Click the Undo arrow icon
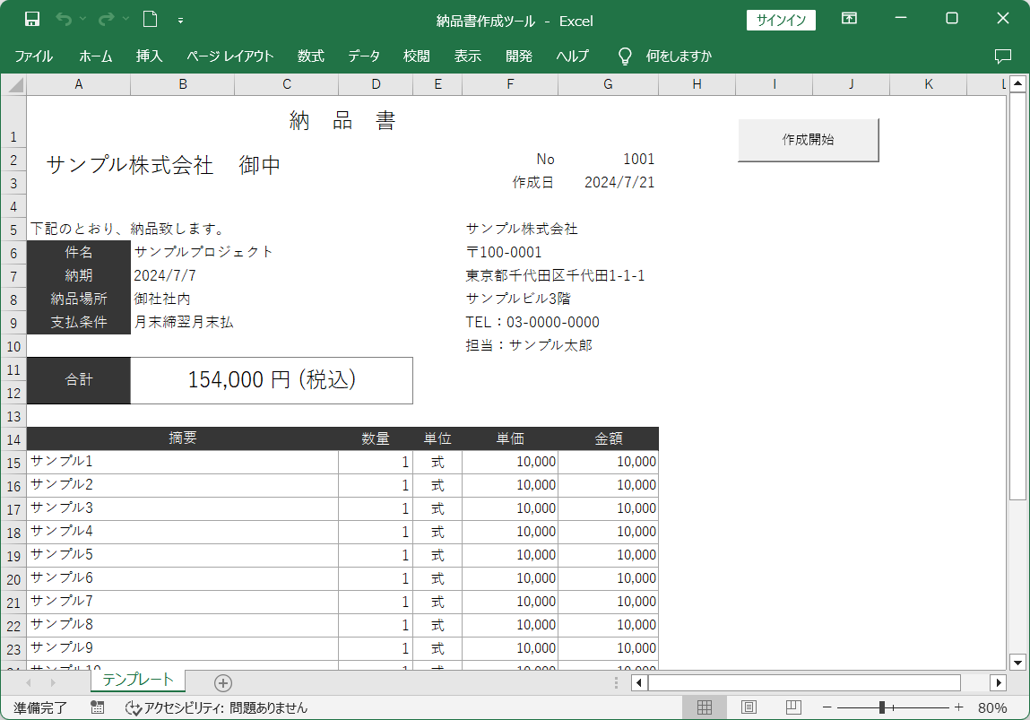The height and width of the screenshot is (720, 1030). tap(64, 20)
